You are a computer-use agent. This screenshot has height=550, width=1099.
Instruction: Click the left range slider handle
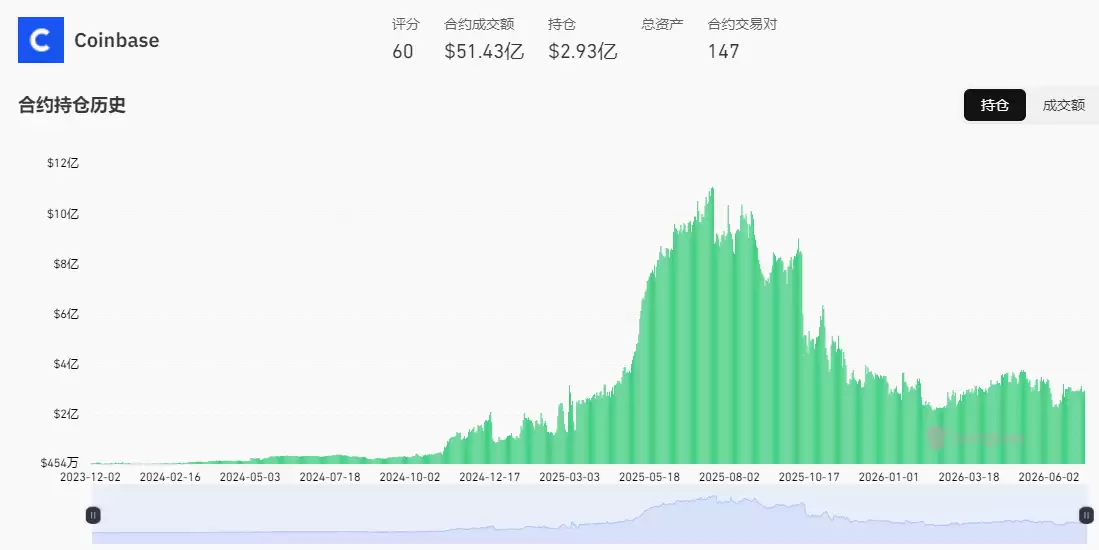93,516
